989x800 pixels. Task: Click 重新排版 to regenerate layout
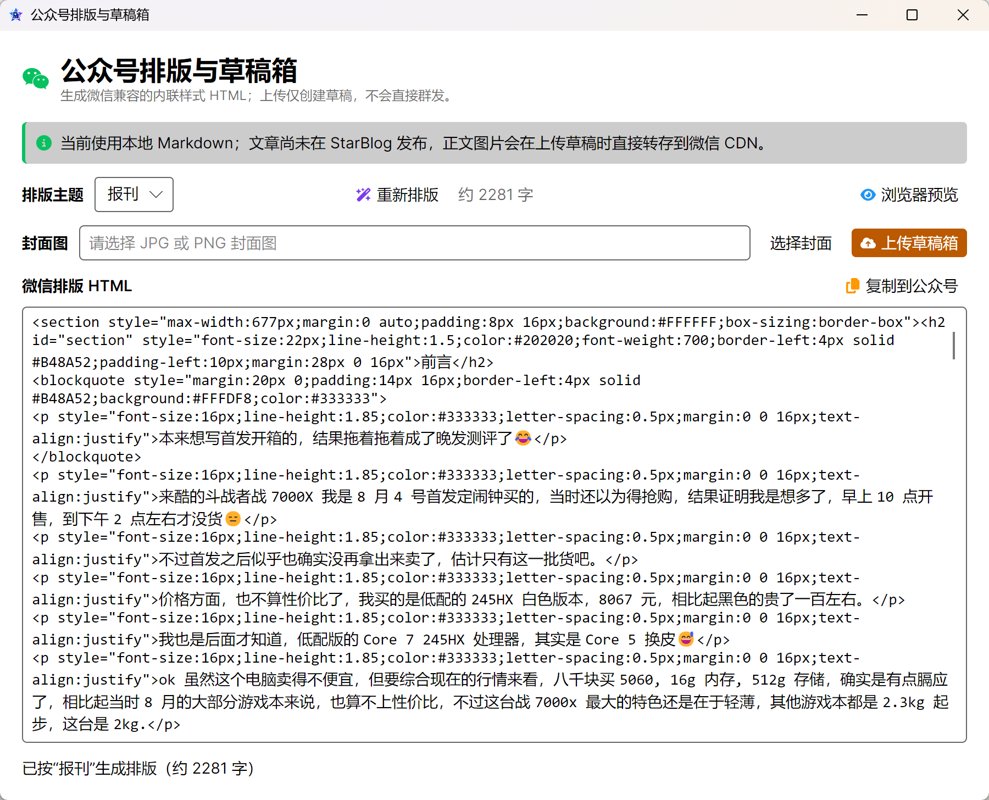397,195
